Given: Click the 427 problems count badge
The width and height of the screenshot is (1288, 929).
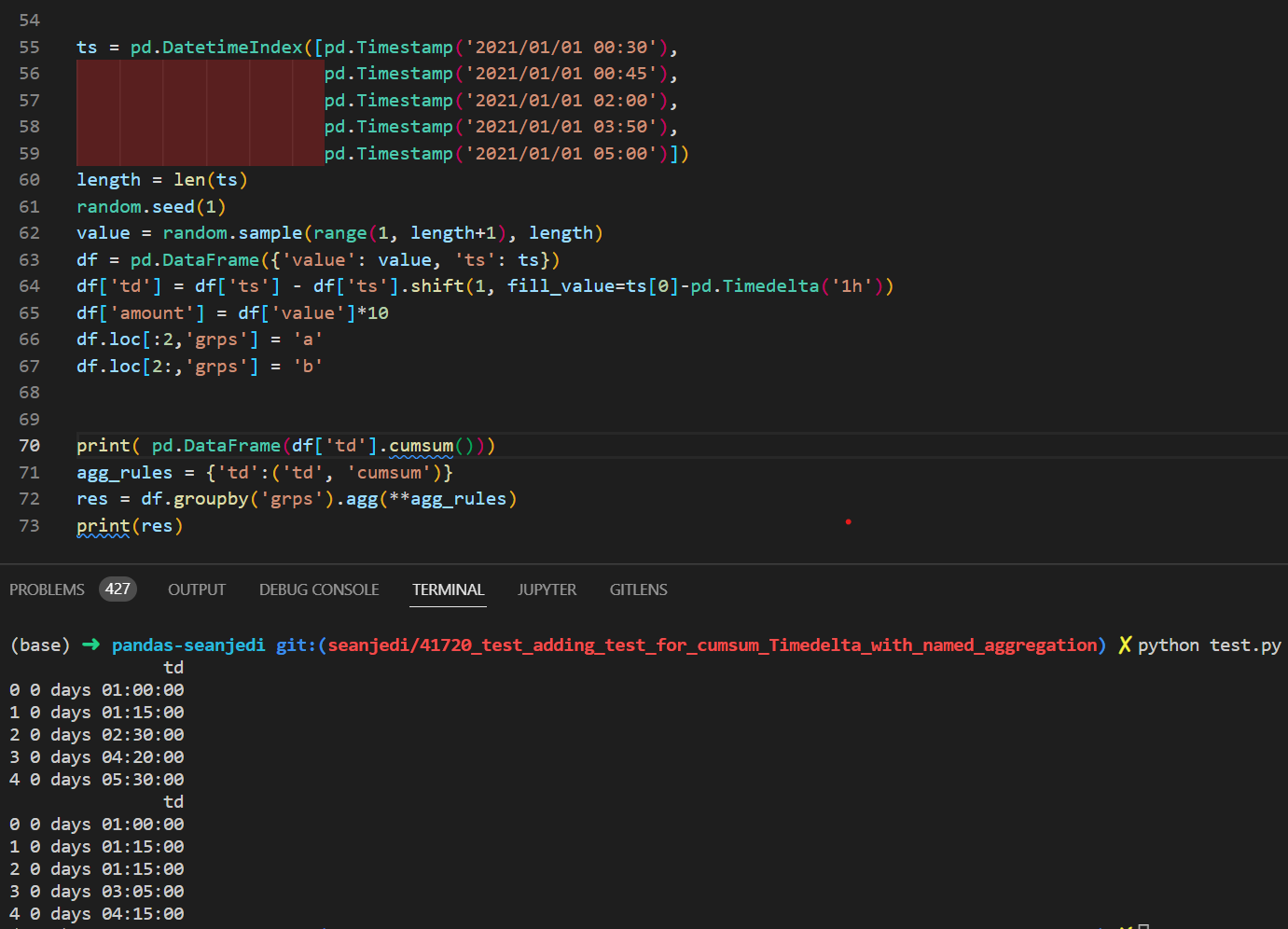Looking at the screenshot, I should 118,589.
